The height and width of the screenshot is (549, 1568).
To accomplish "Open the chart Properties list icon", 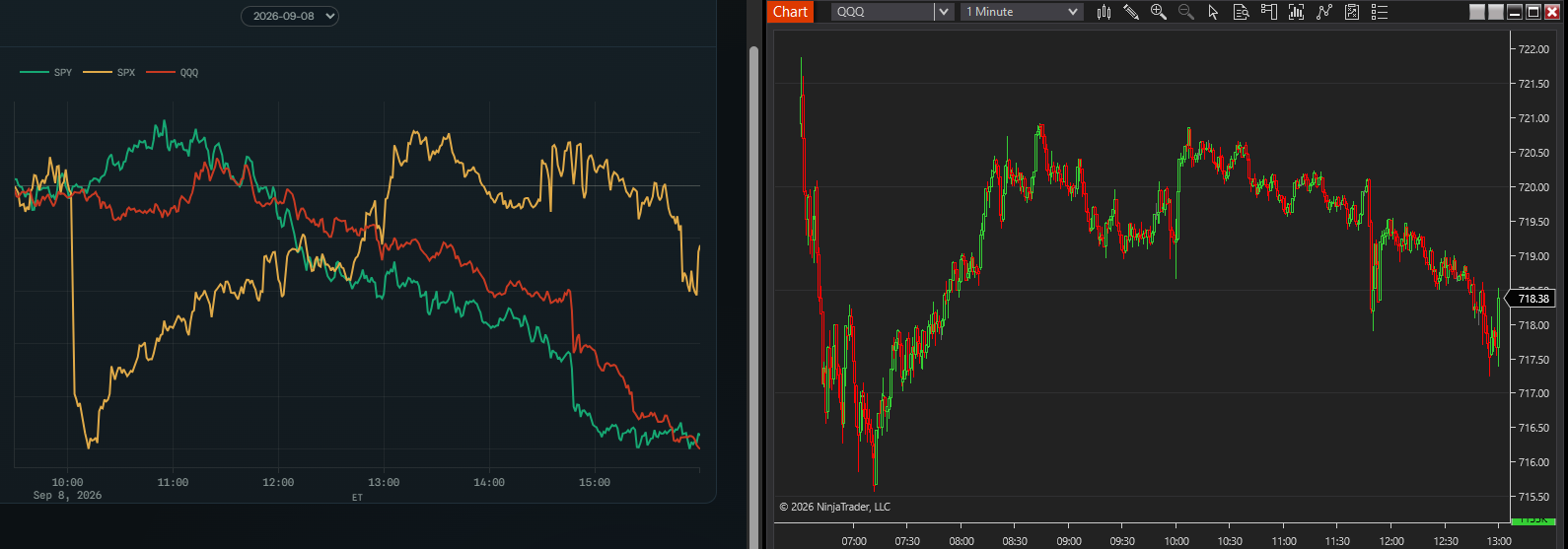I will point(1380,12).
